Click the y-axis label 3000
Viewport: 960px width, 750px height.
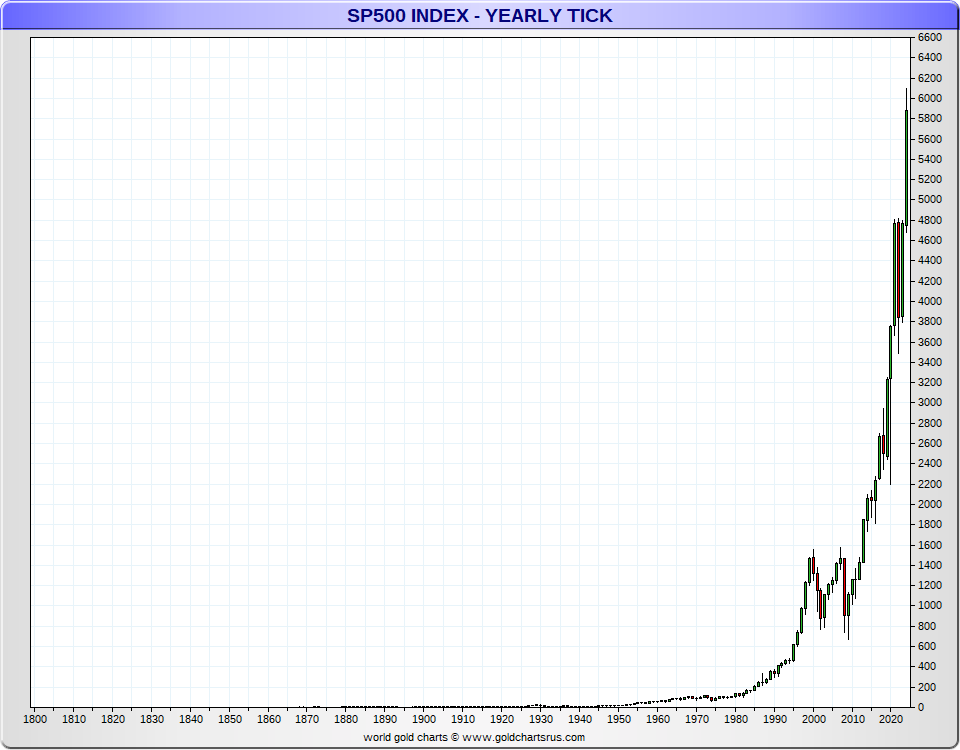(929, 402)
